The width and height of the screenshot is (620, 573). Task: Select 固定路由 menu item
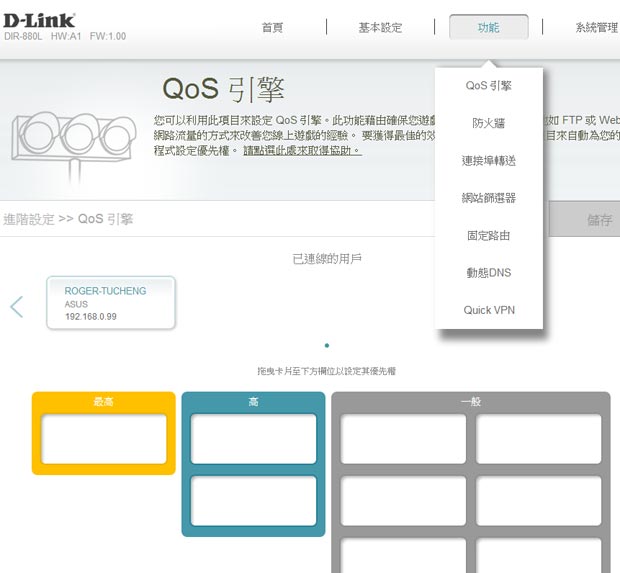489,236
